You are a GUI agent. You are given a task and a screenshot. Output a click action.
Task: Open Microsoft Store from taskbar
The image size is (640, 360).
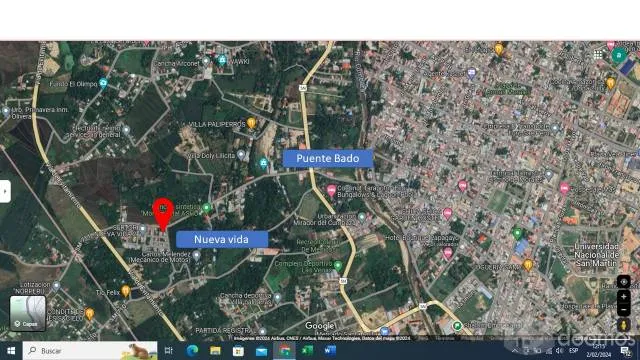238,351
